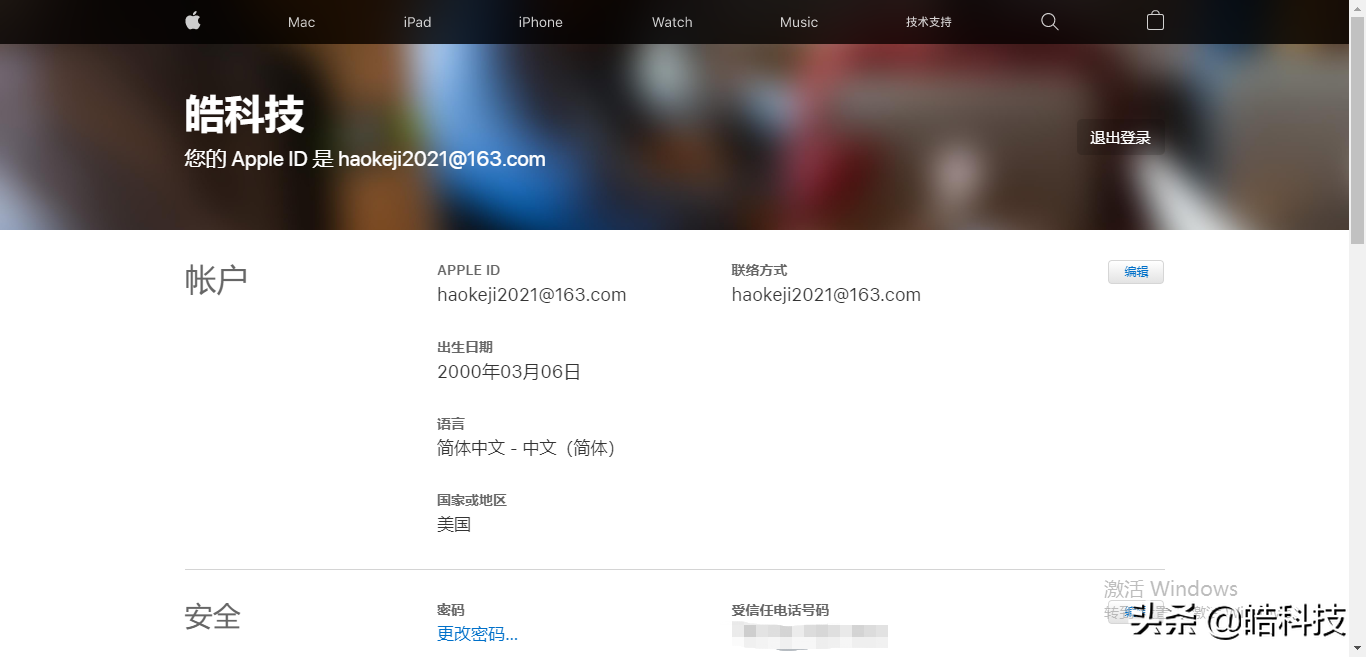
Task: Open the iPad menu item
Action: 417,22
